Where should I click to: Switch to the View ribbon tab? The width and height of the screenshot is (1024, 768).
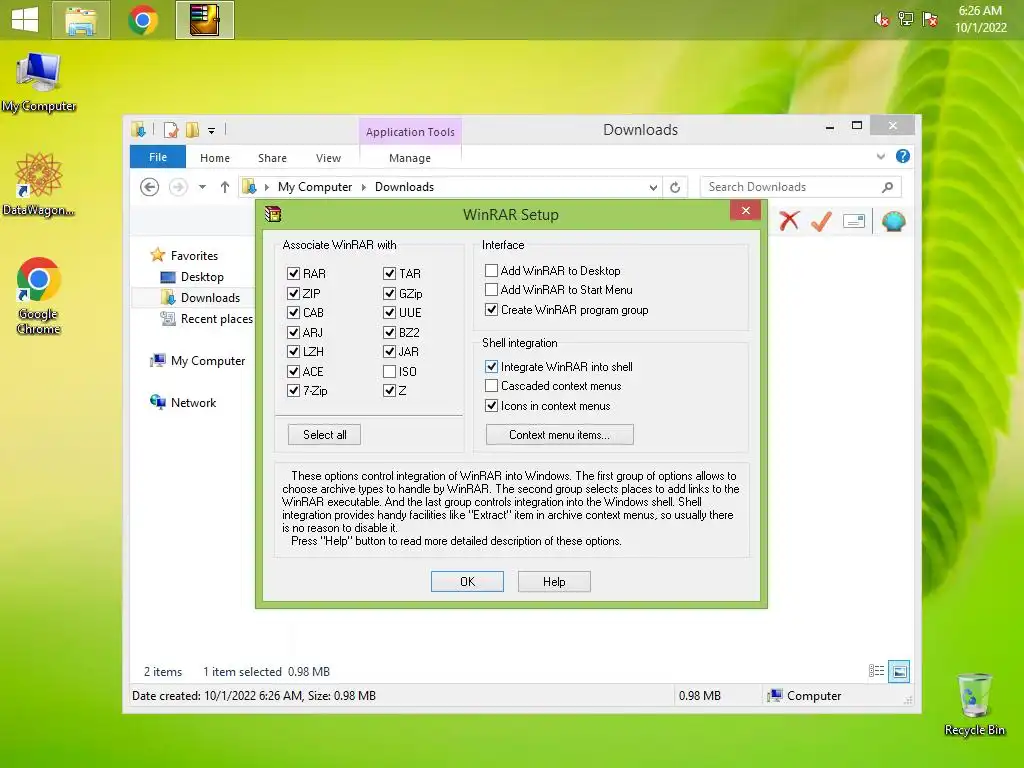[328, 158]
